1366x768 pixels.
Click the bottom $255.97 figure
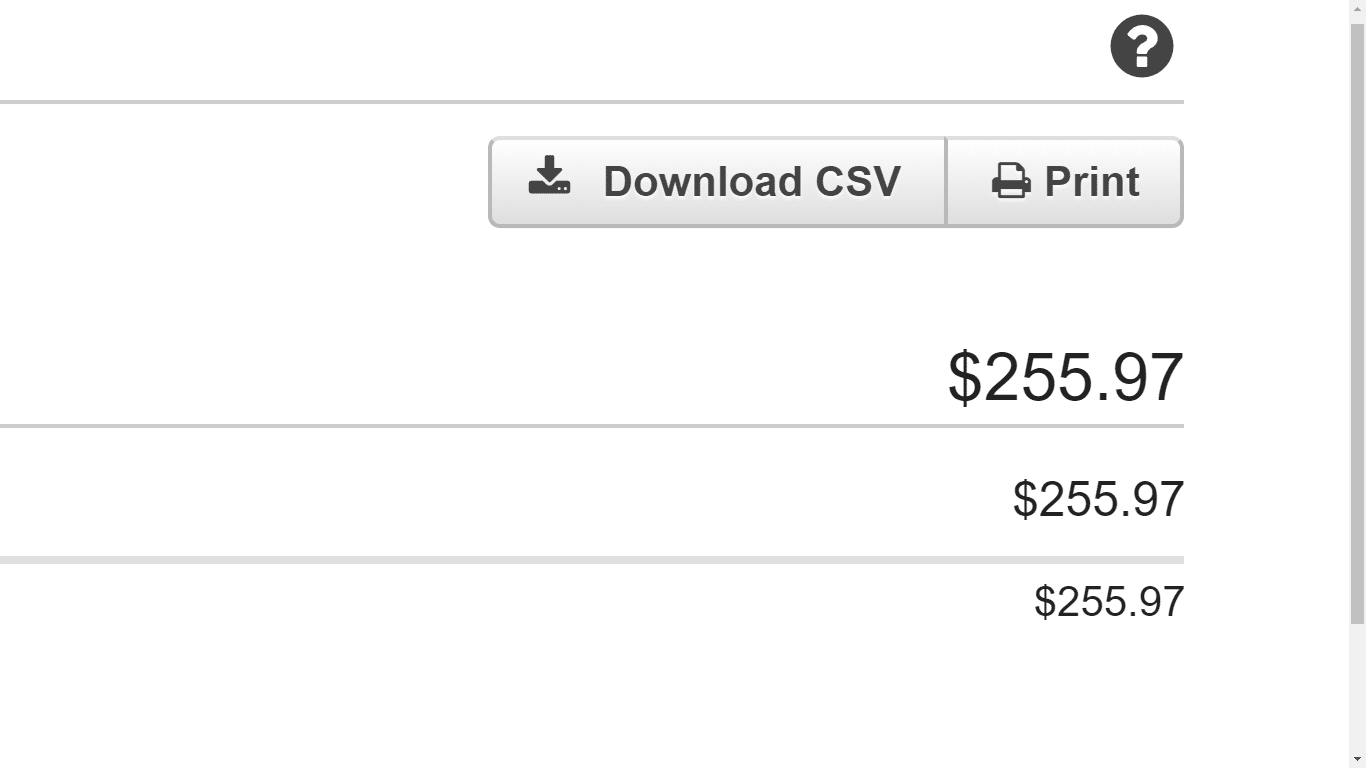1108,600
